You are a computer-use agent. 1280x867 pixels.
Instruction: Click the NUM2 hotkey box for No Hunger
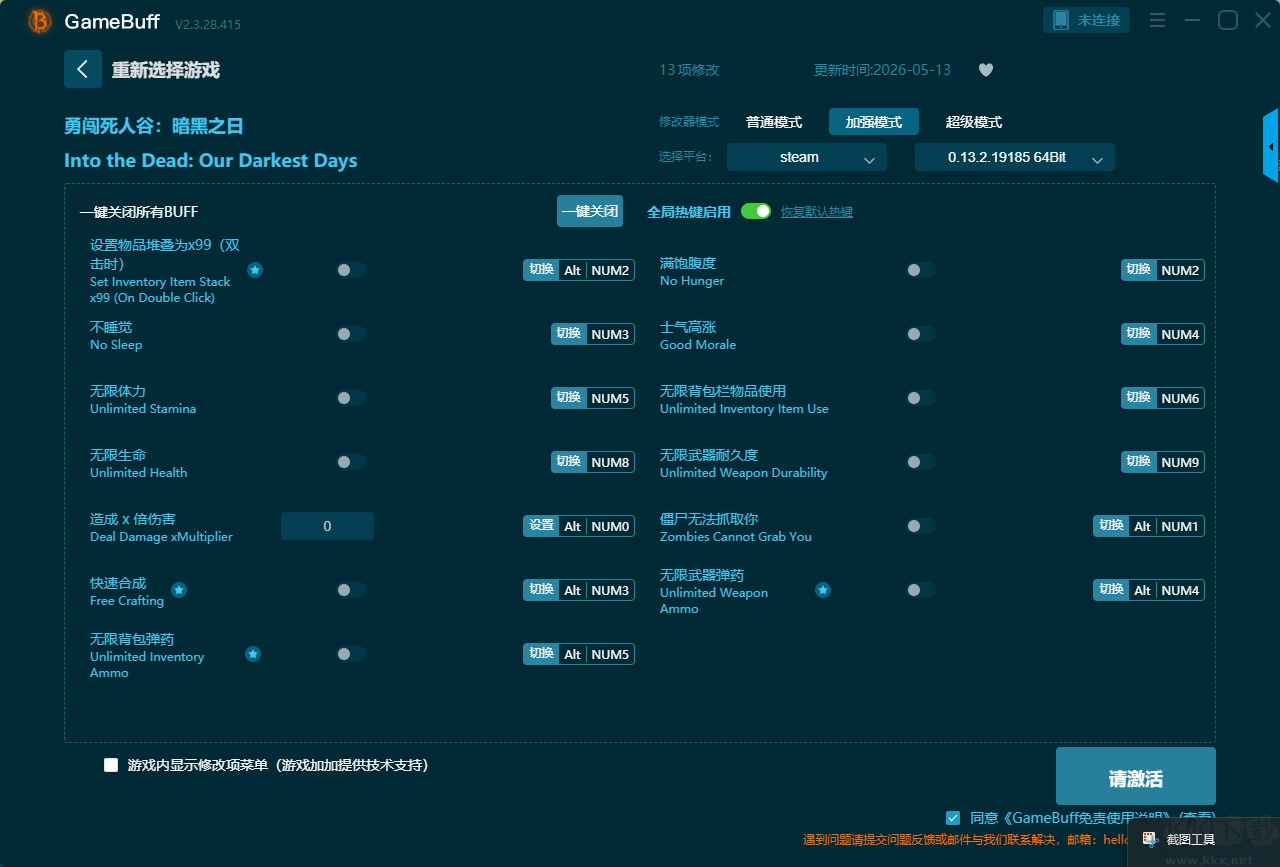click(x=1180, y=270)
